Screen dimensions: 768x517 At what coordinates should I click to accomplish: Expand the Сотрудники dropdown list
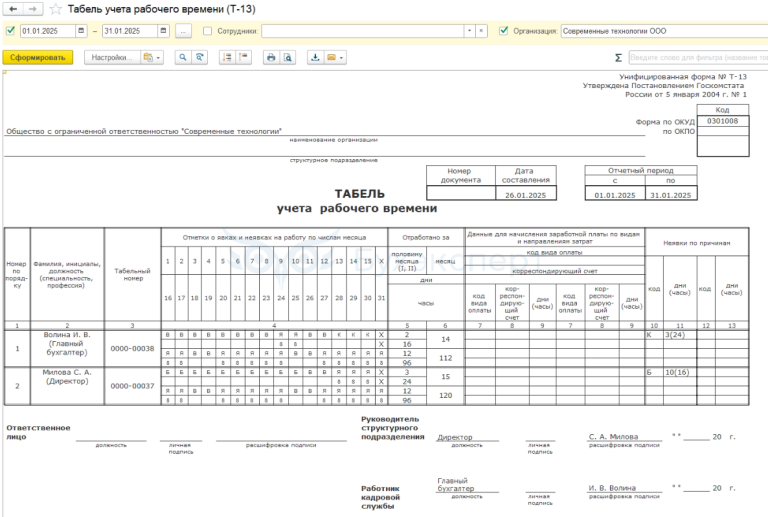[x=470, y=31]
